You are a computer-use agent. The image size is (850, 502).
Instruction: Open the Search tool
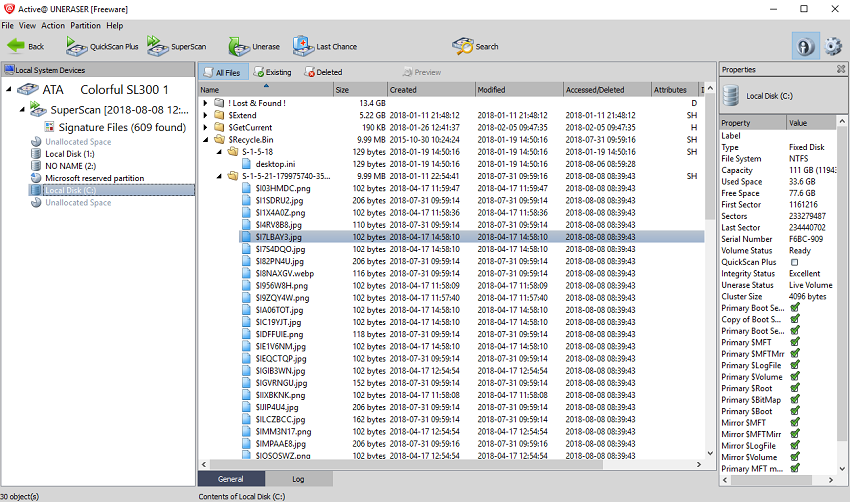click(x=475, y=47)
